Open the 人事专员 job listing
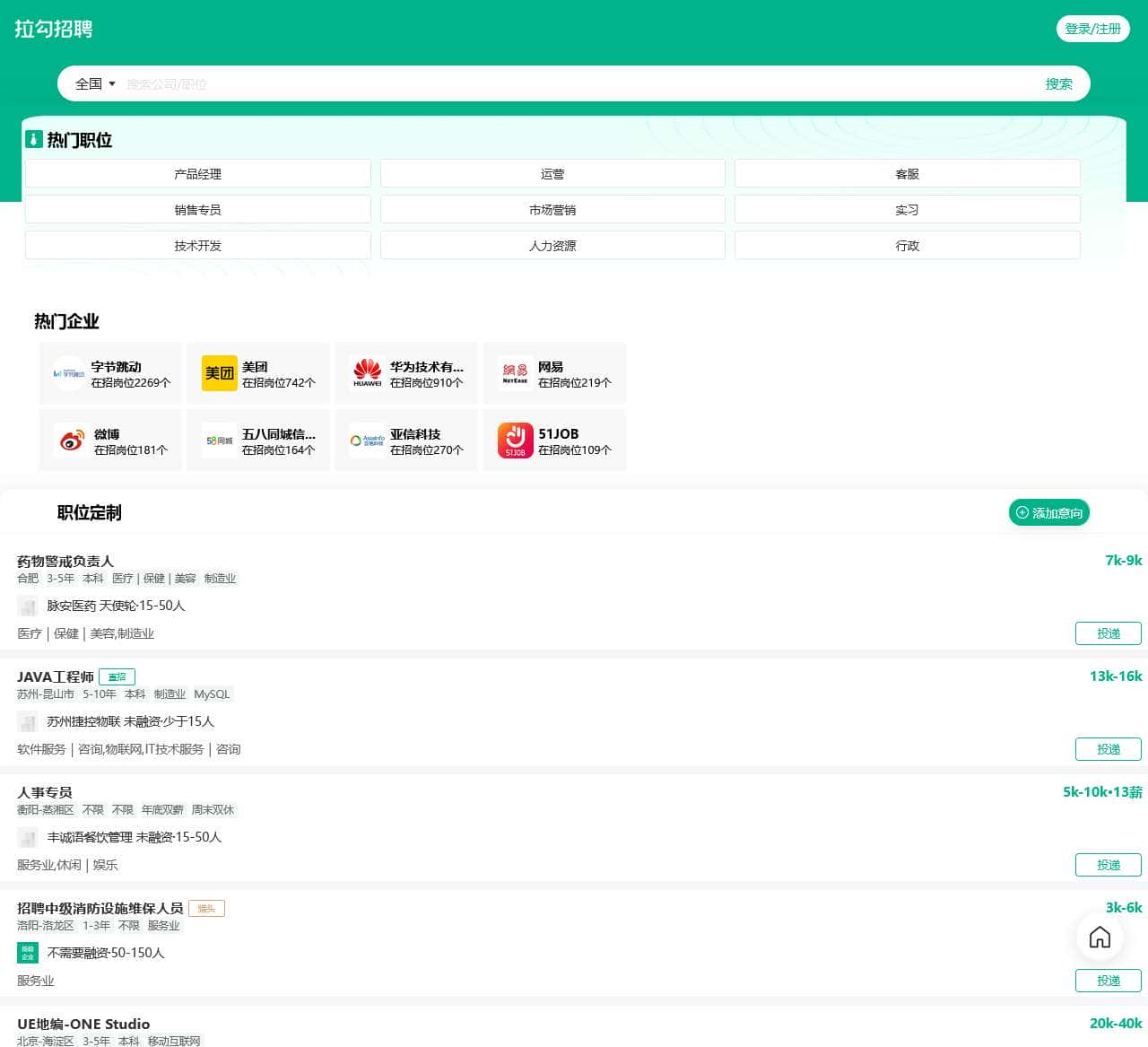The height and width of the screenshot is (1047, 1148). (45, 792)
